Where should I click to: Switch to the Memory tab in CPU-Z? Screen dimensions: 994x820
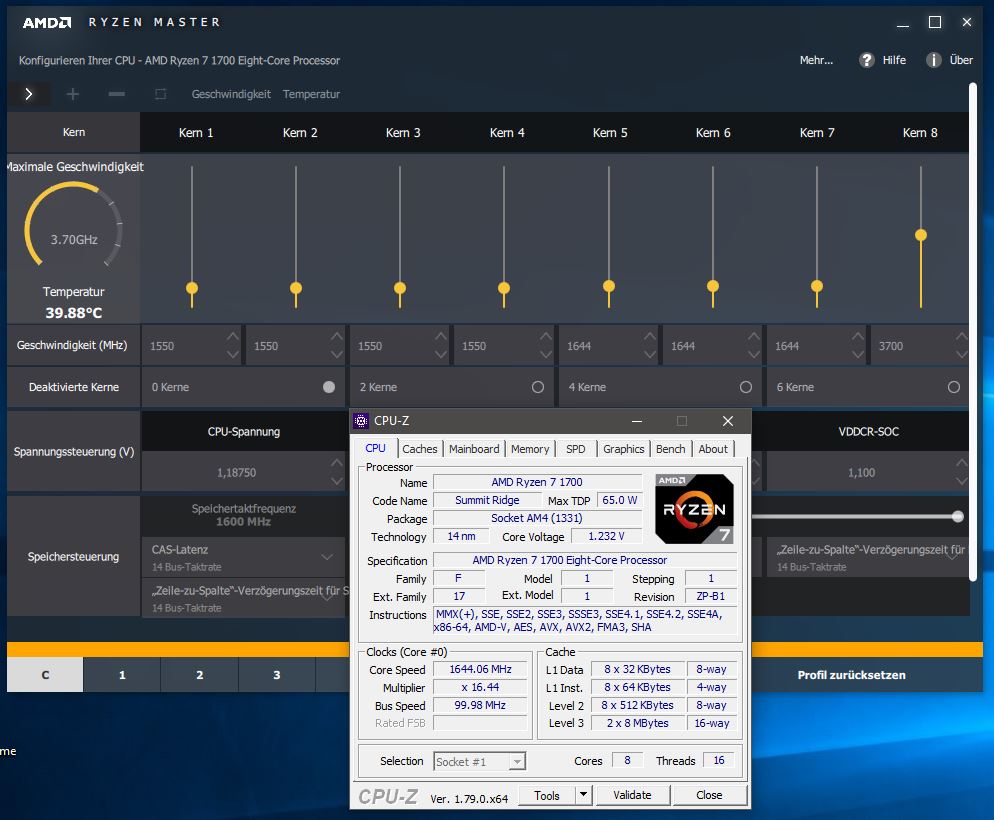point(530,449)
